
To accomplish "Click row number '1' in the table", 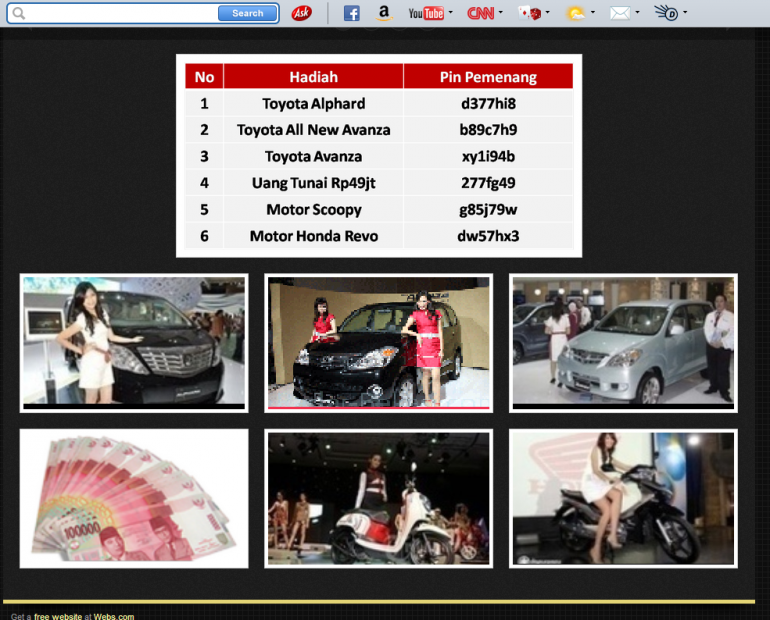I will coord(204,104).
